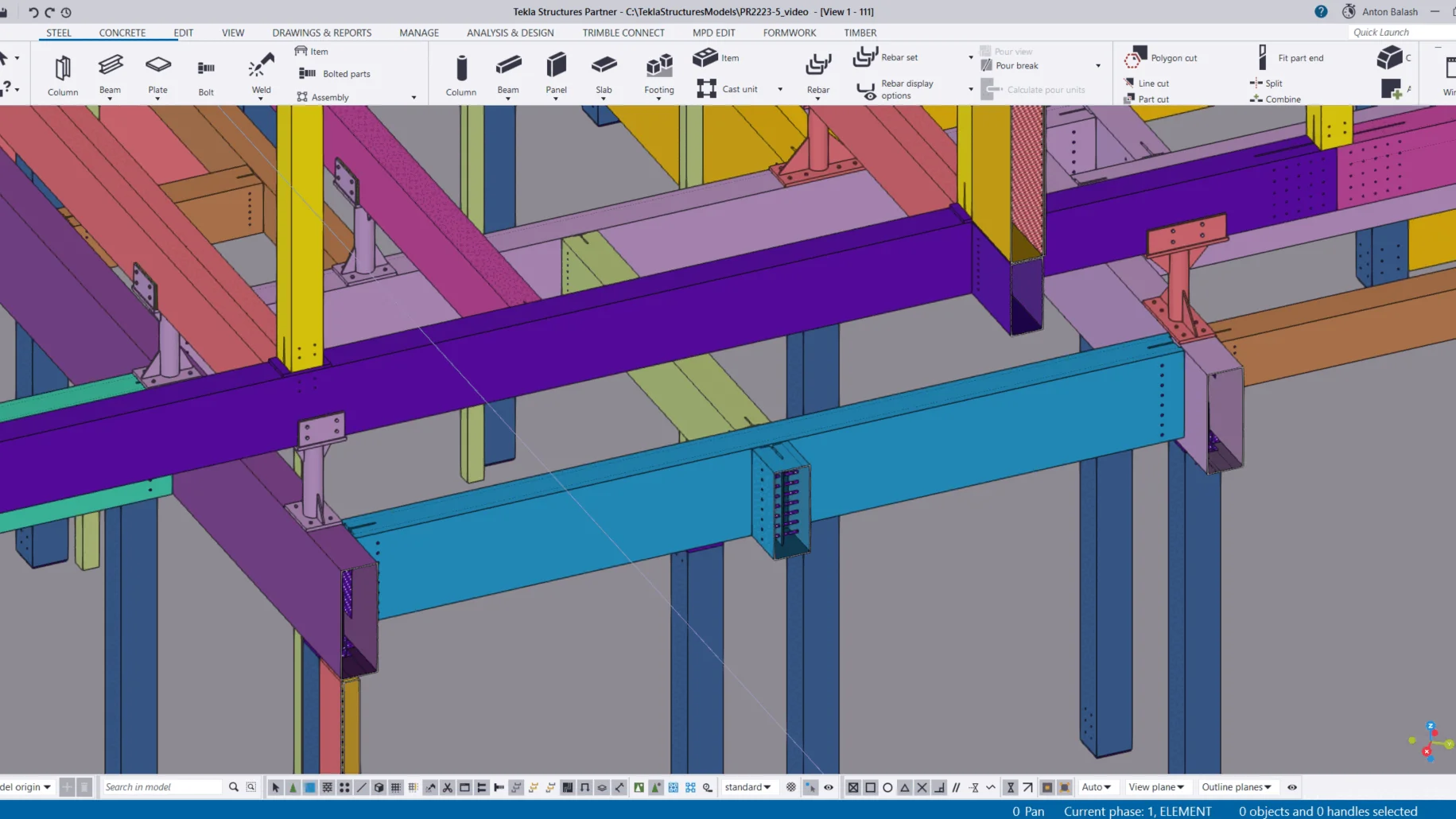Click the Search in model field
The height and width of the screenshot is (819, 1456).
pyautogui.click(x=162, y=787)
